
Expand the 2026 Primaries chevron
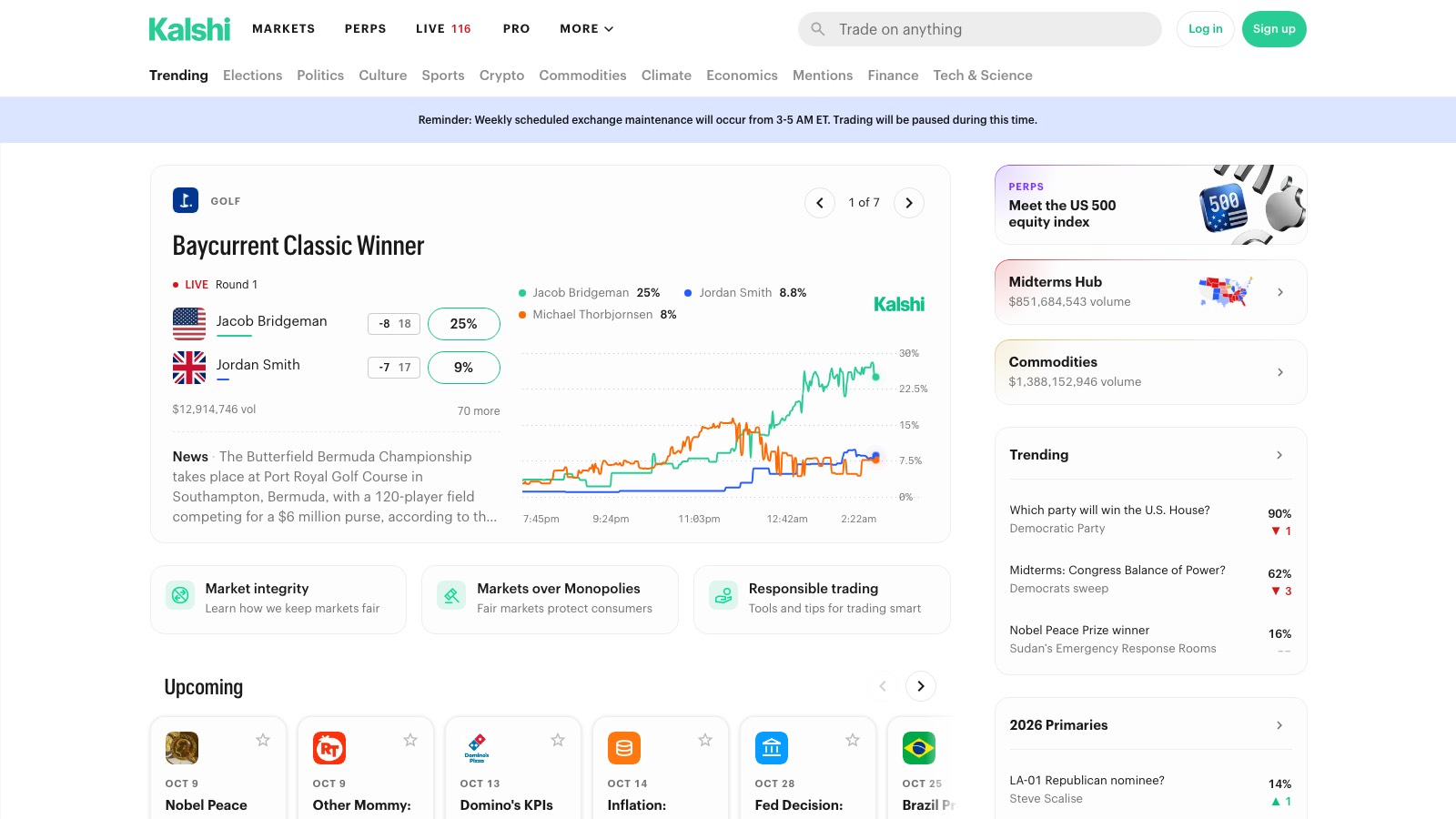pos(1279,725)
